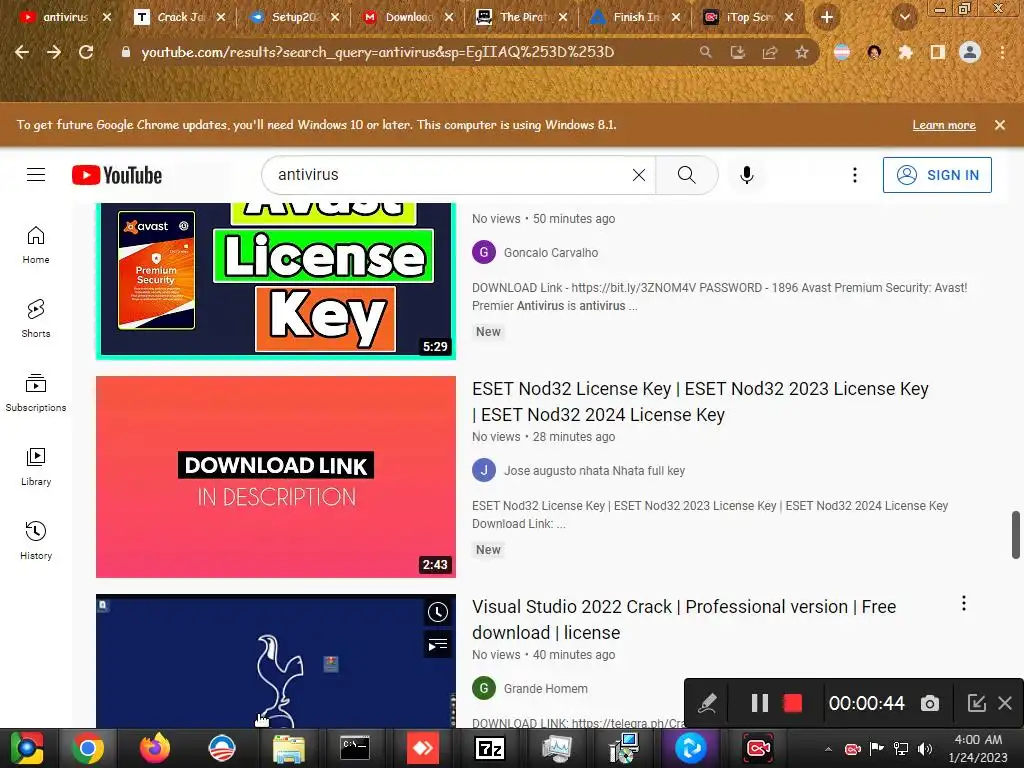Switch to the iTop Screen tab
The width and height of the screenshot is (1024, 768).
748,17
